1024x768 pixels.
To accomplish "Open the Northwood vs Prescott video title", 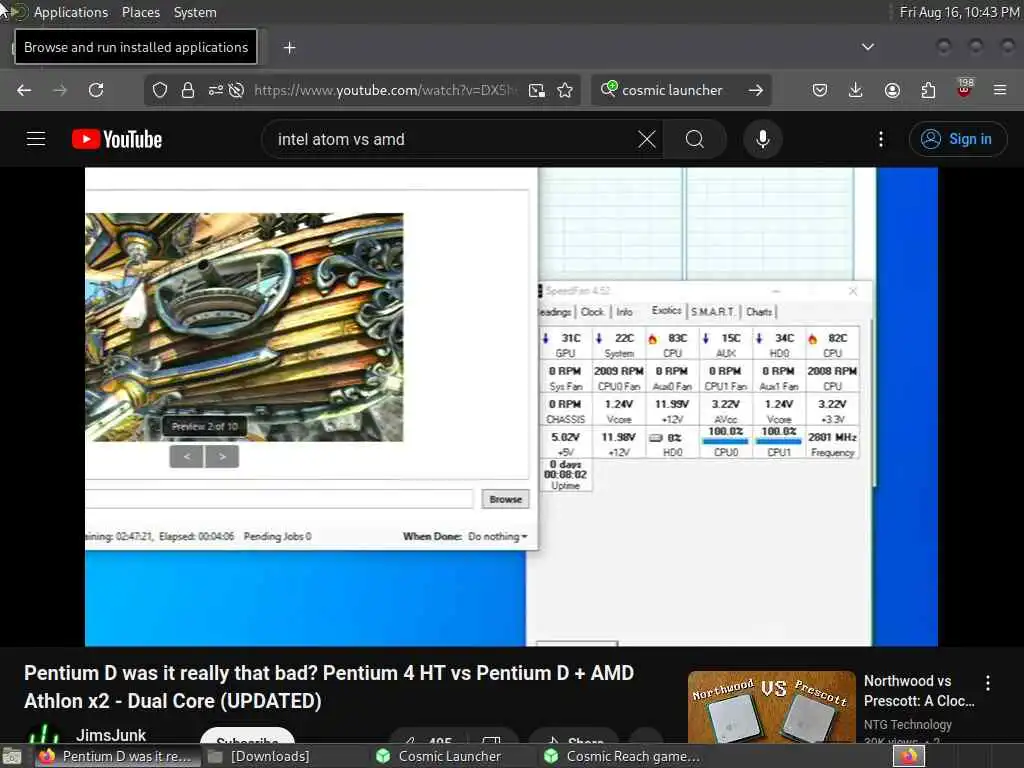I will pyautogui.click(x=919, y=691).
